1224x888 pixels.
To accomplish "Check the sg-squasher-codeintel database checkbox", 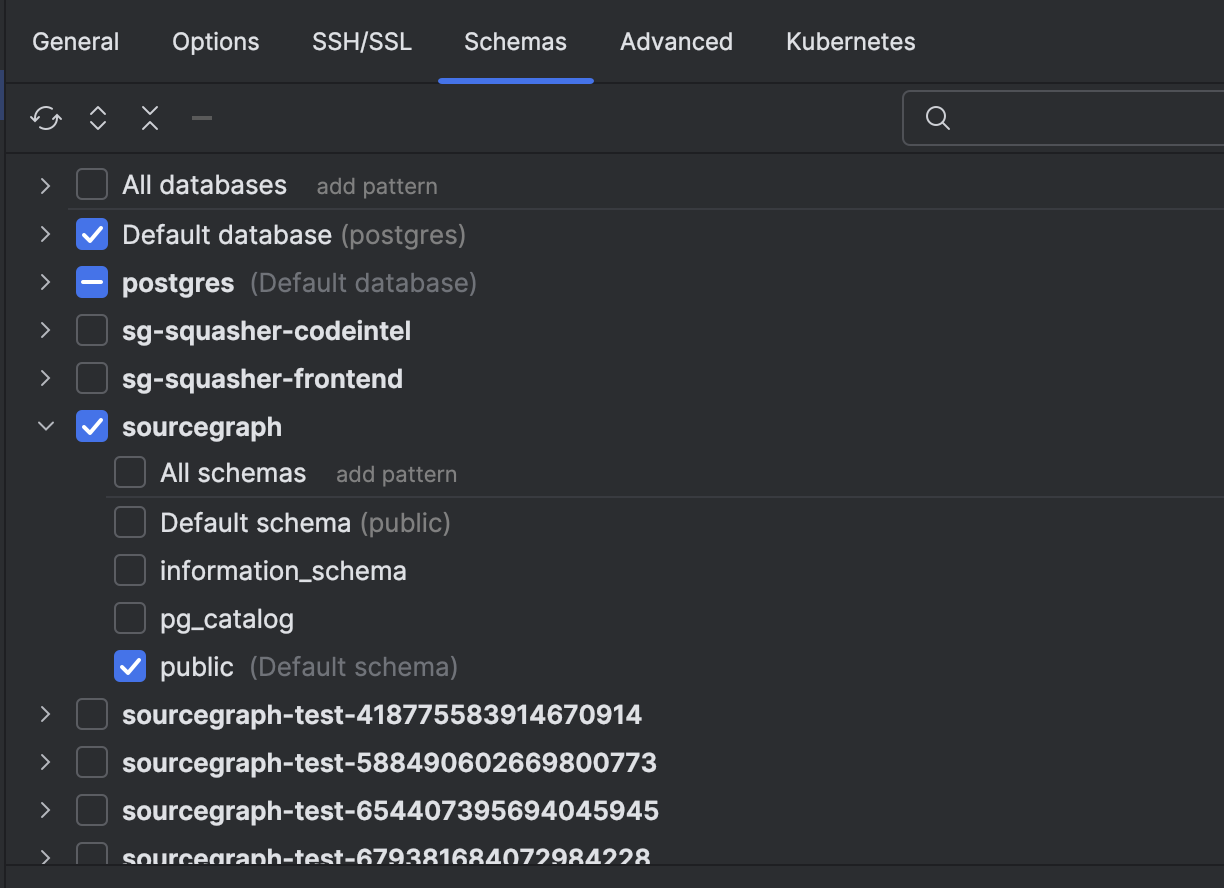I will point(92,330).
